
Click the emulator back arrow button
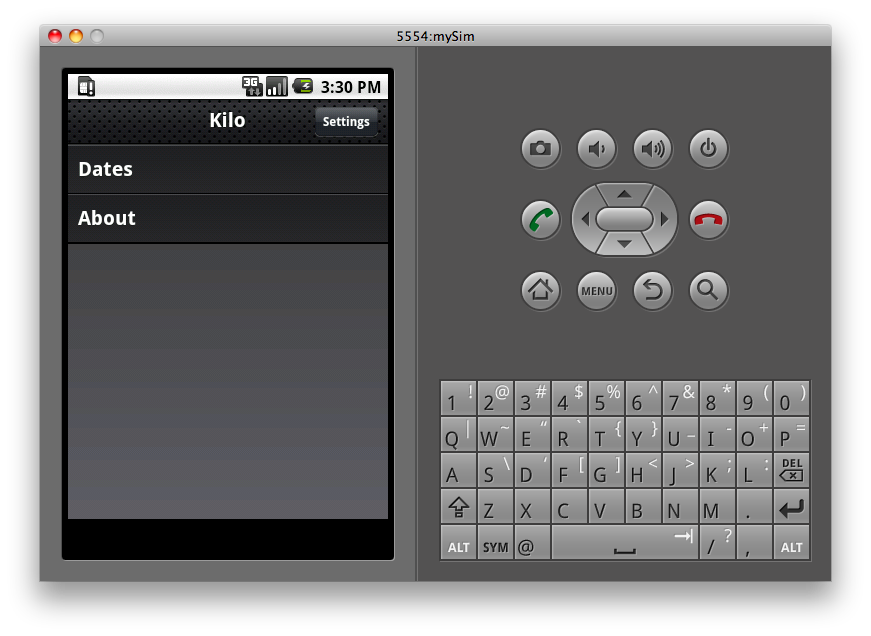[x=653, y=291]
